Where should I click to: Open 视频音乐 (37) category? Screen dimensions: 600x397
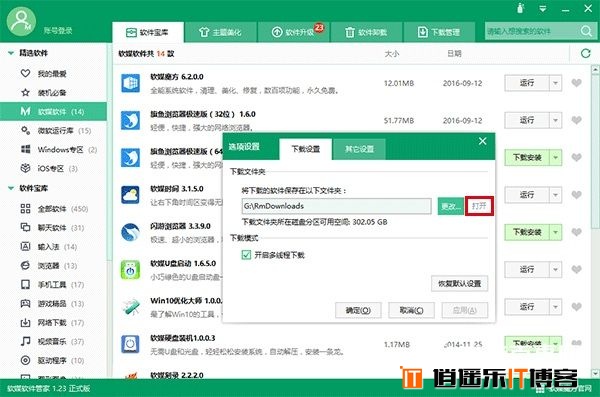[52, 341]
